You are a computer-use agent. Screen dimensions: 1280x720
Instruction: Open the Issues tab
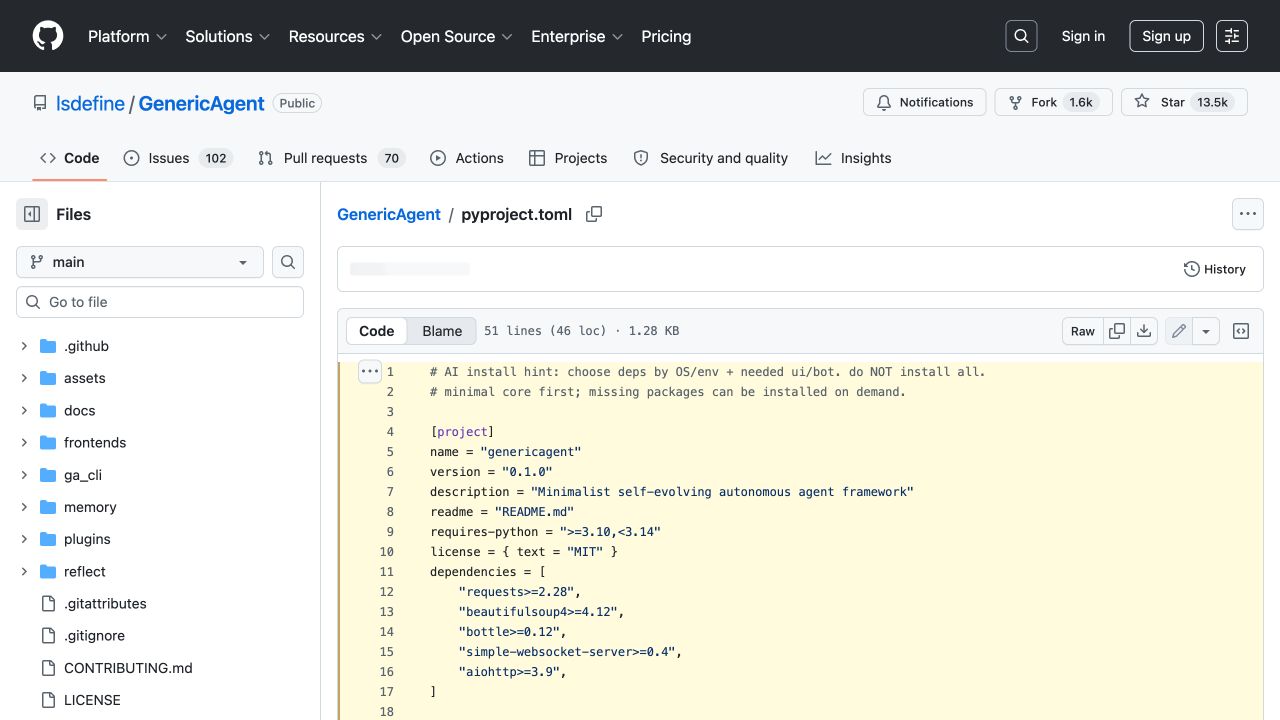[178, 158]
